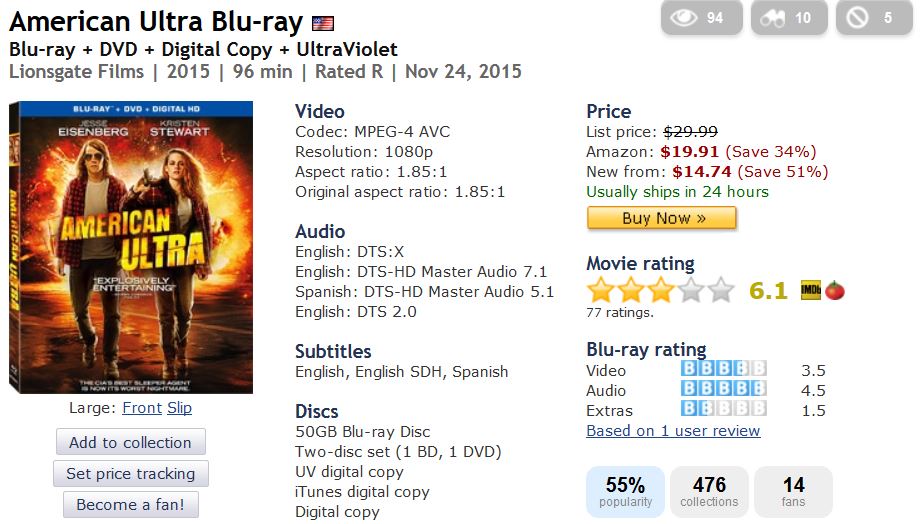922x524 pixels.
Task: Click the blocked counter showing 5
Action: (875, 18)
